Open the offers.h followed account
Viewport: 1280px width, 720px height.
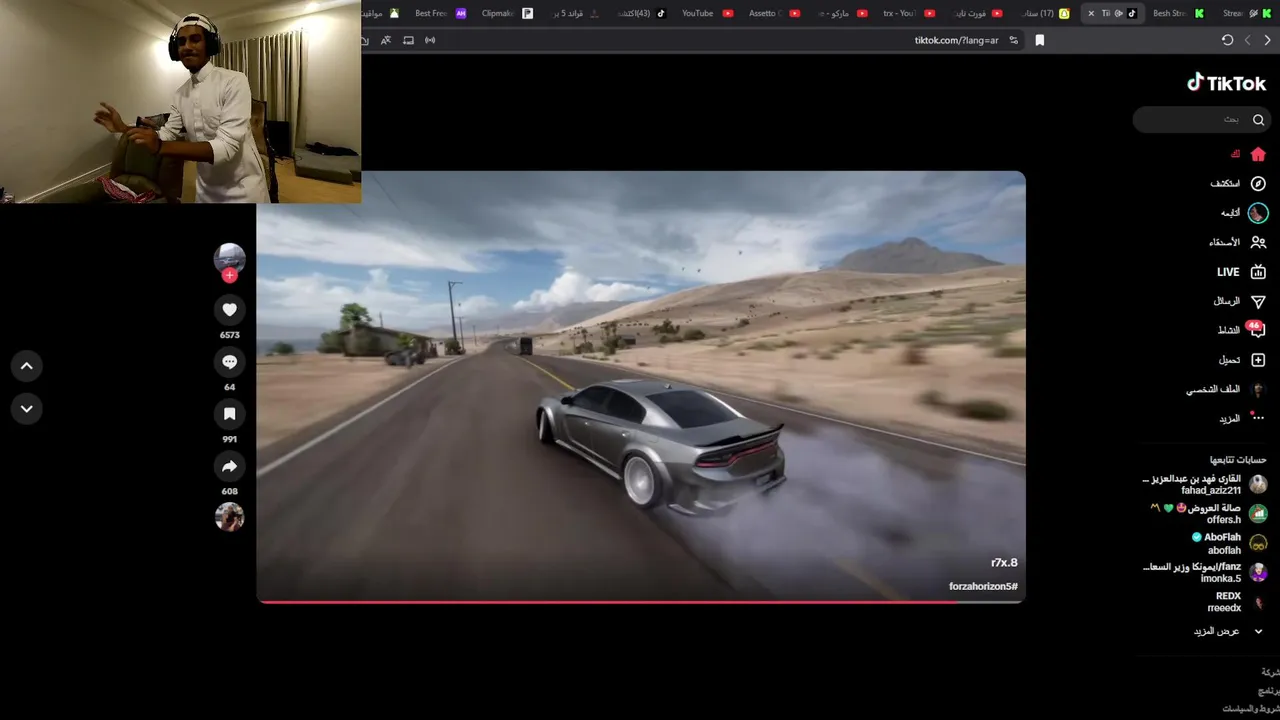1209,514
